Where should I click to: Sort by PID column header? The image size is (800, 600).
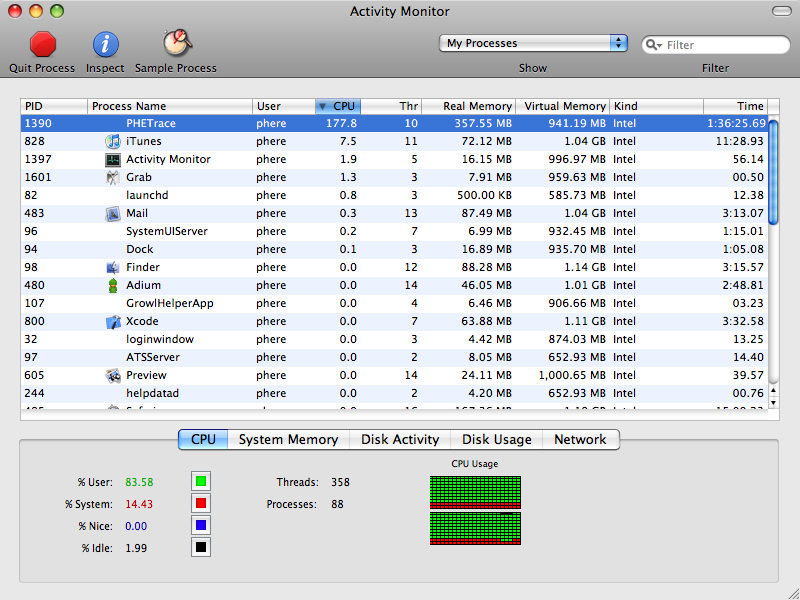tap(54, 106)
